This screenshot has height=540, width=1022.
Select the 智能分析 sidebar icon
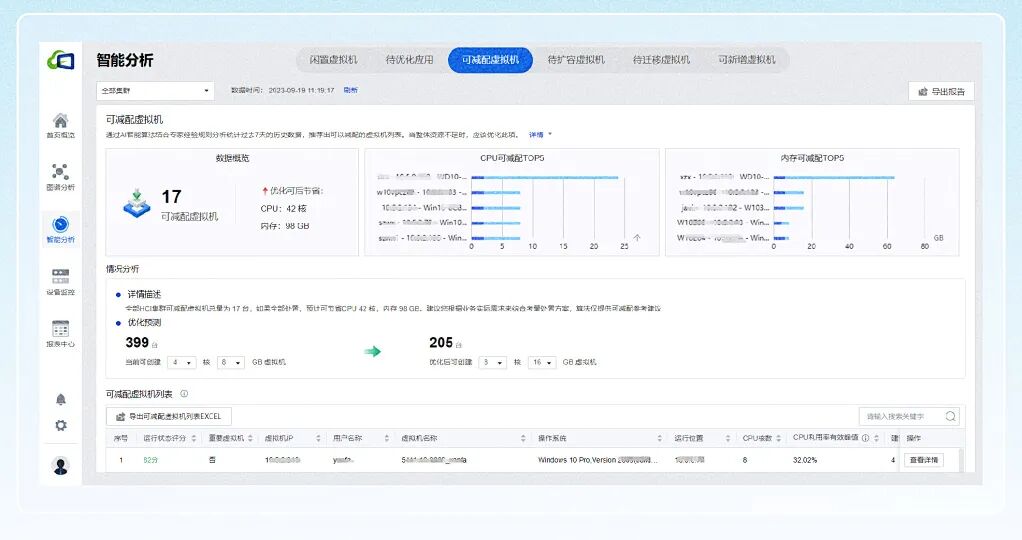61,229
